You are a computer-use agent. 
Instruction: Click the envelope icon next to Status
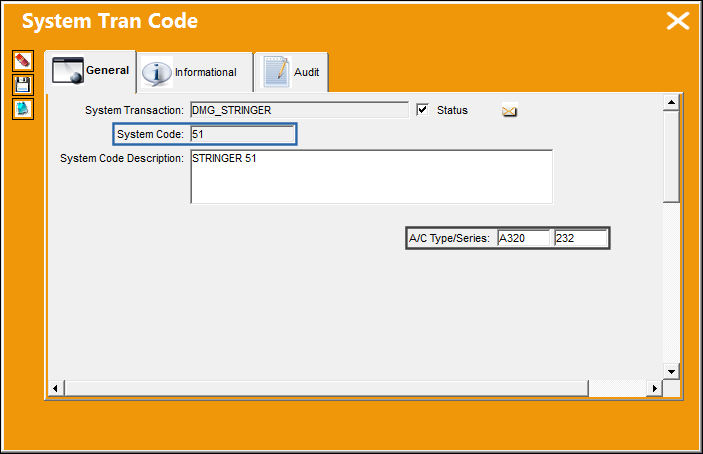coord(509,111)
